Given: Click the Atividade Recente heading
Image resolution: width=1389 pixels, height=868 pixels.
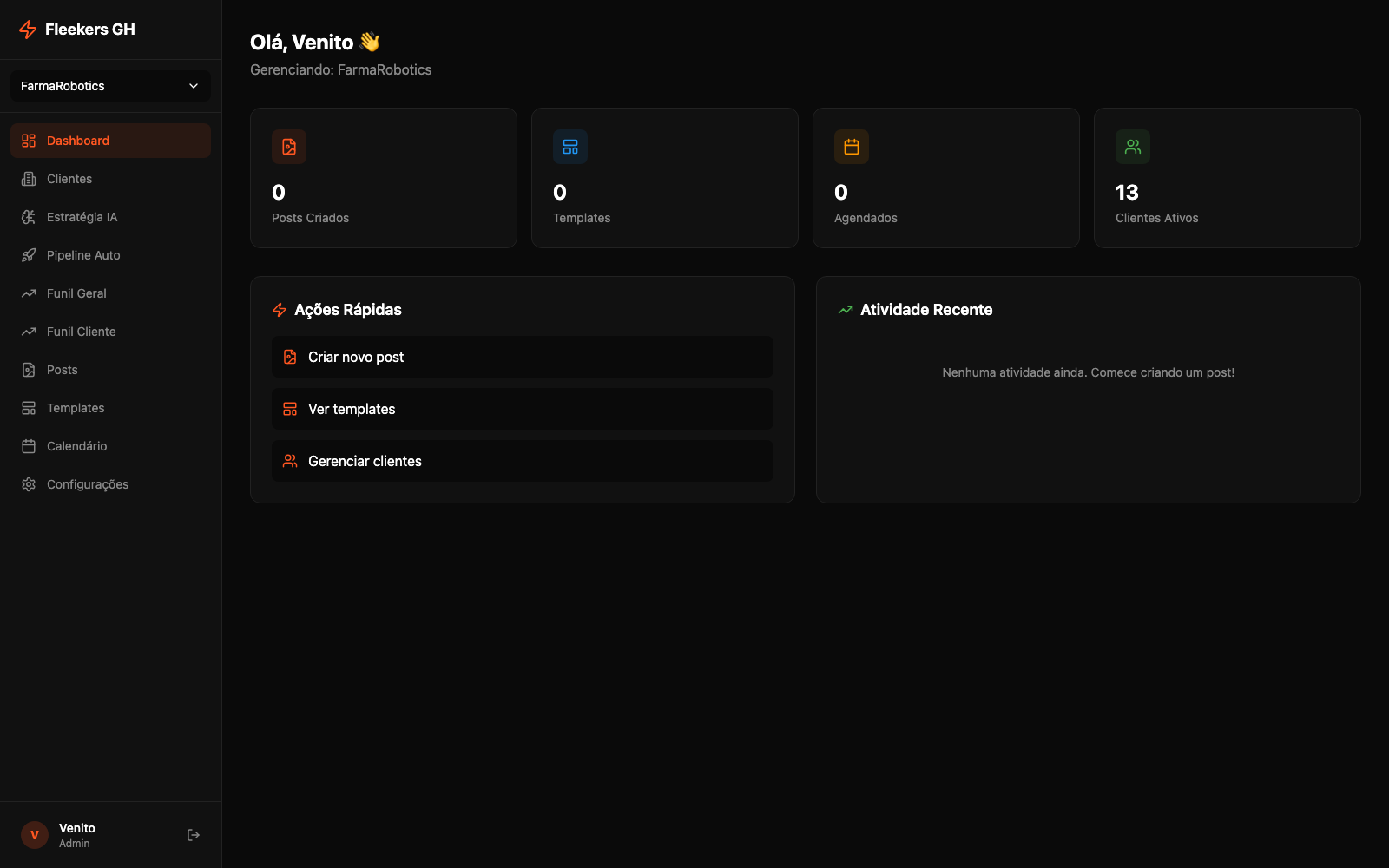Looking at the screenshot, I should (926, 310).
